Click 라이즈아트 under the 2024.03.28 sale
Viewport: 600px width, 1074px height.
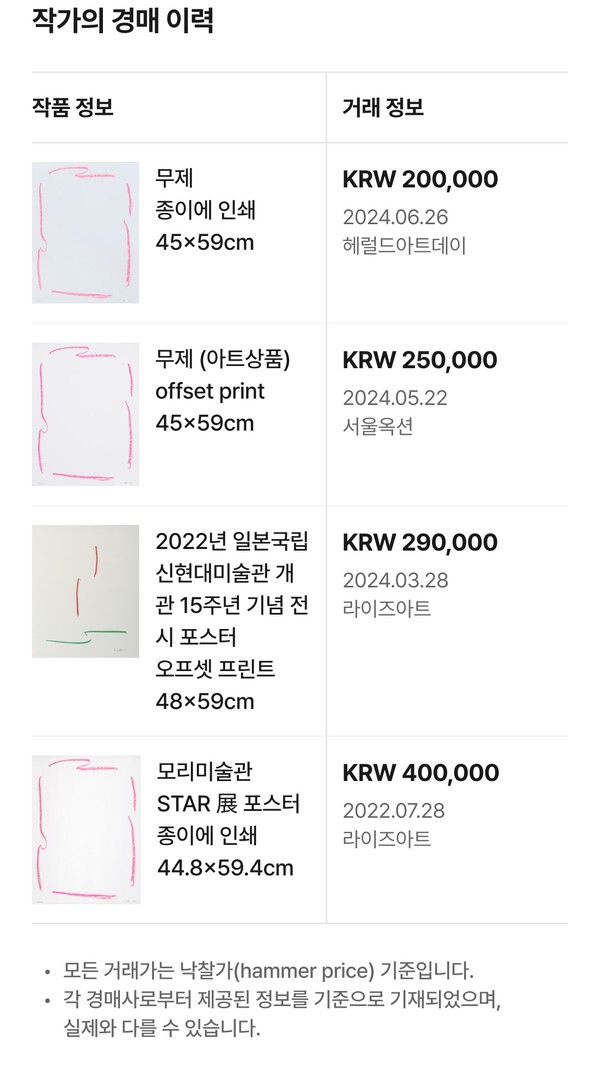coord(386,608)
